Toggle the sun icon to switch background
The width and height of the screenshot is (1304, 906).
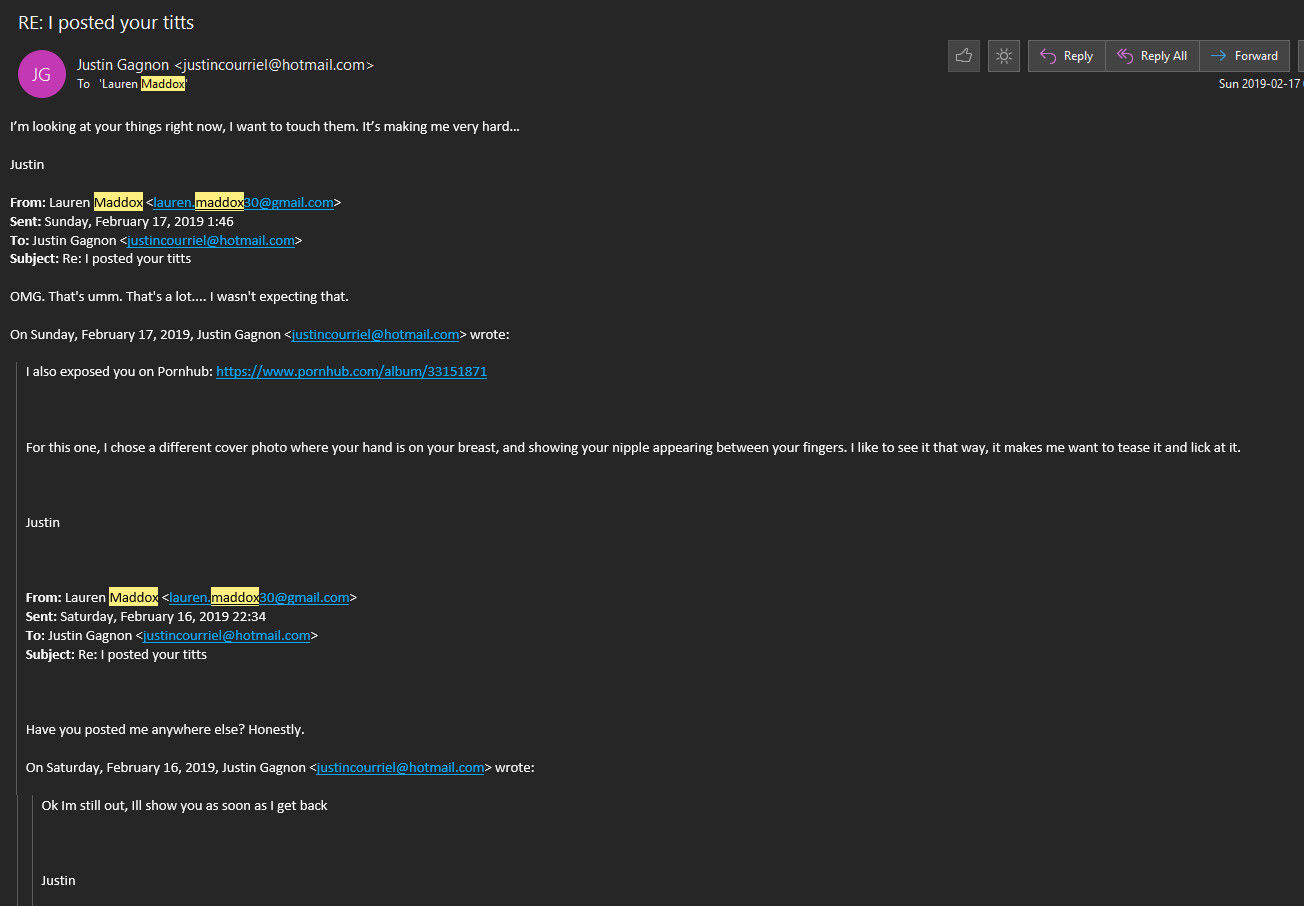[1003, 56]
